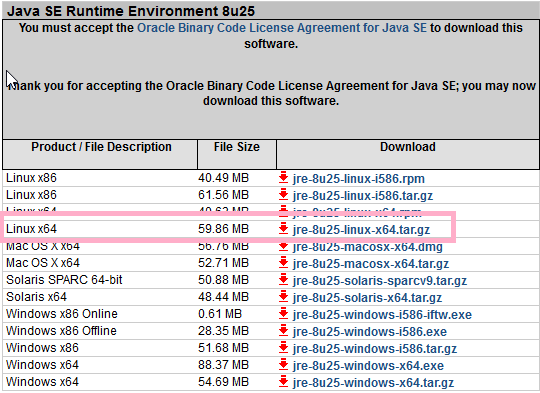Image resolution: width=540 pixels, height=393 pixels.
Task: Click red download arrow for solaris-sparcv9.tar.gz
Action: (283, 279)
